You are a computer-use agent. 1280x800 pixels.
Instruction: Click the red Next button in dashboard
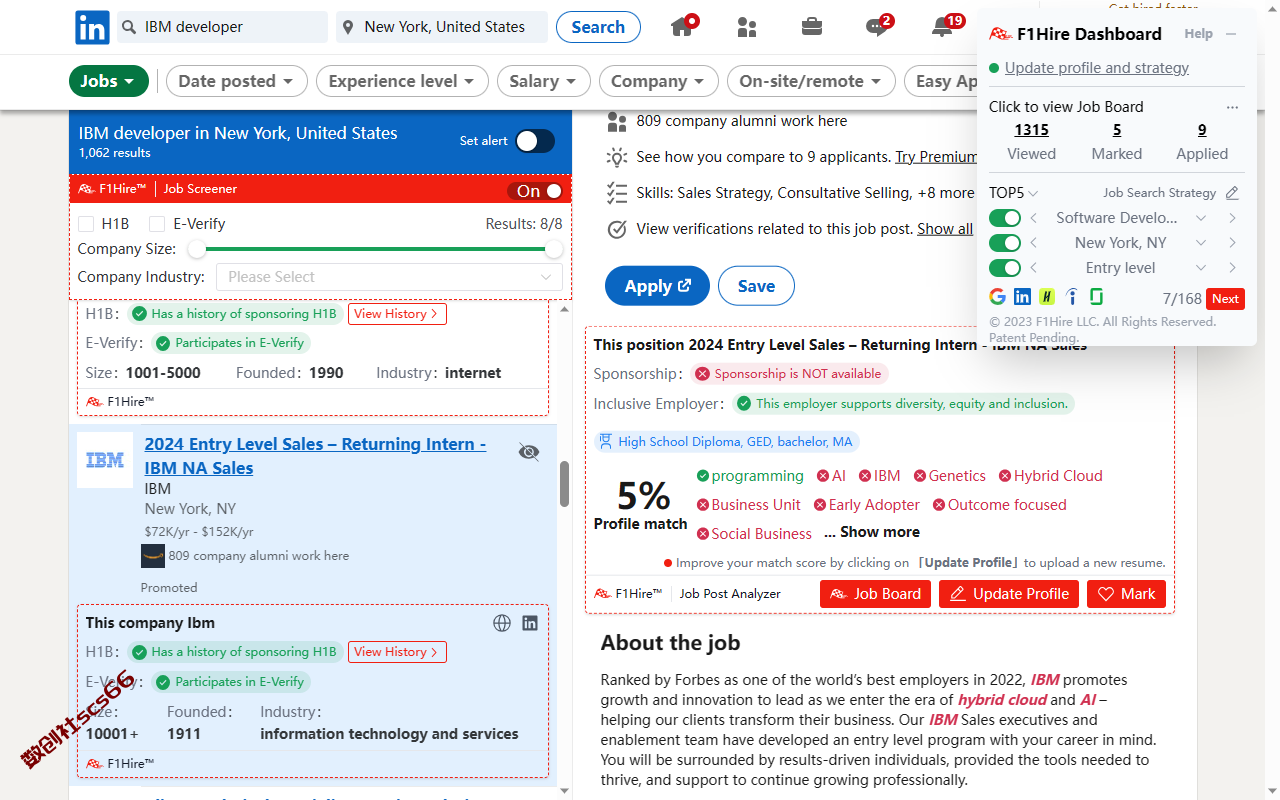[1225, 299]
